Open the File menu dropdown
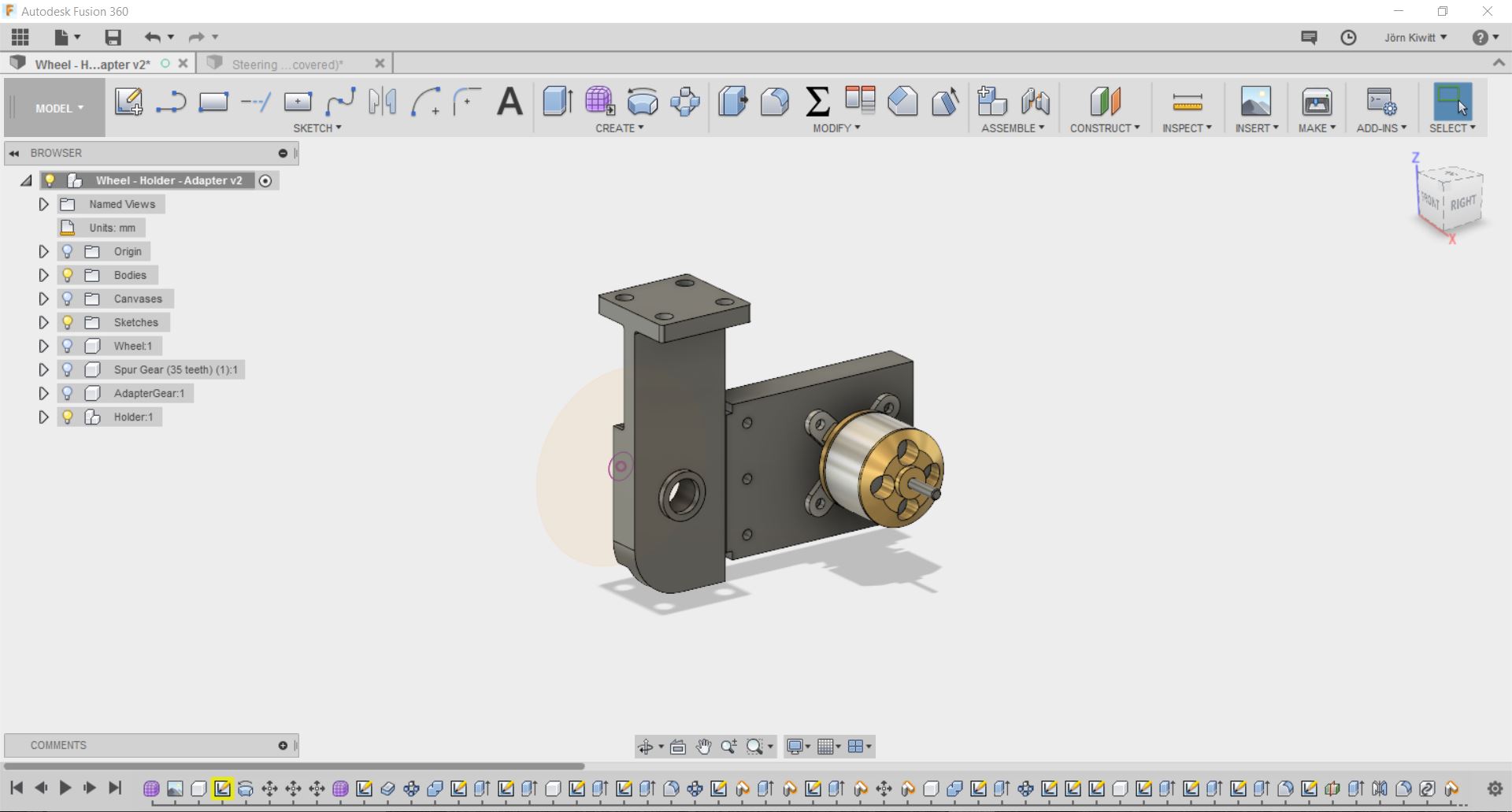 pyautogui.click(x=68, y=37)
